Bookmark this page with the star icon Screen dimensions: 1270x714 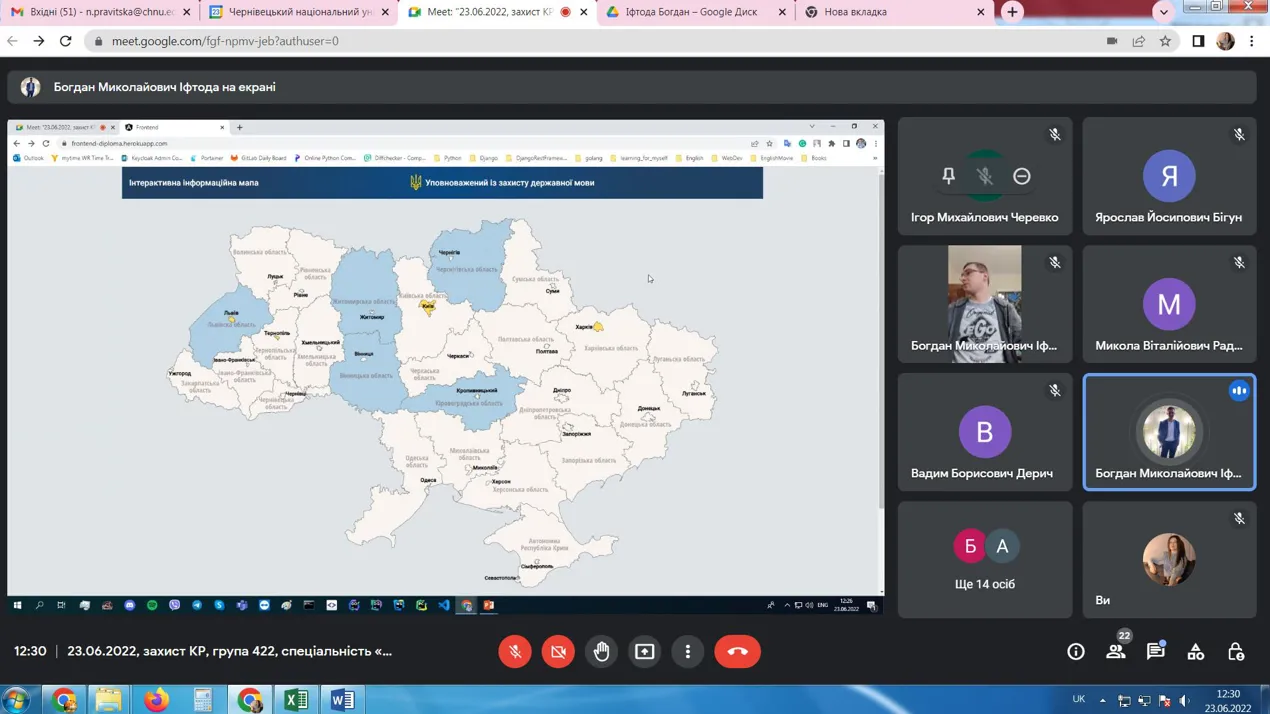[1165, 41]
